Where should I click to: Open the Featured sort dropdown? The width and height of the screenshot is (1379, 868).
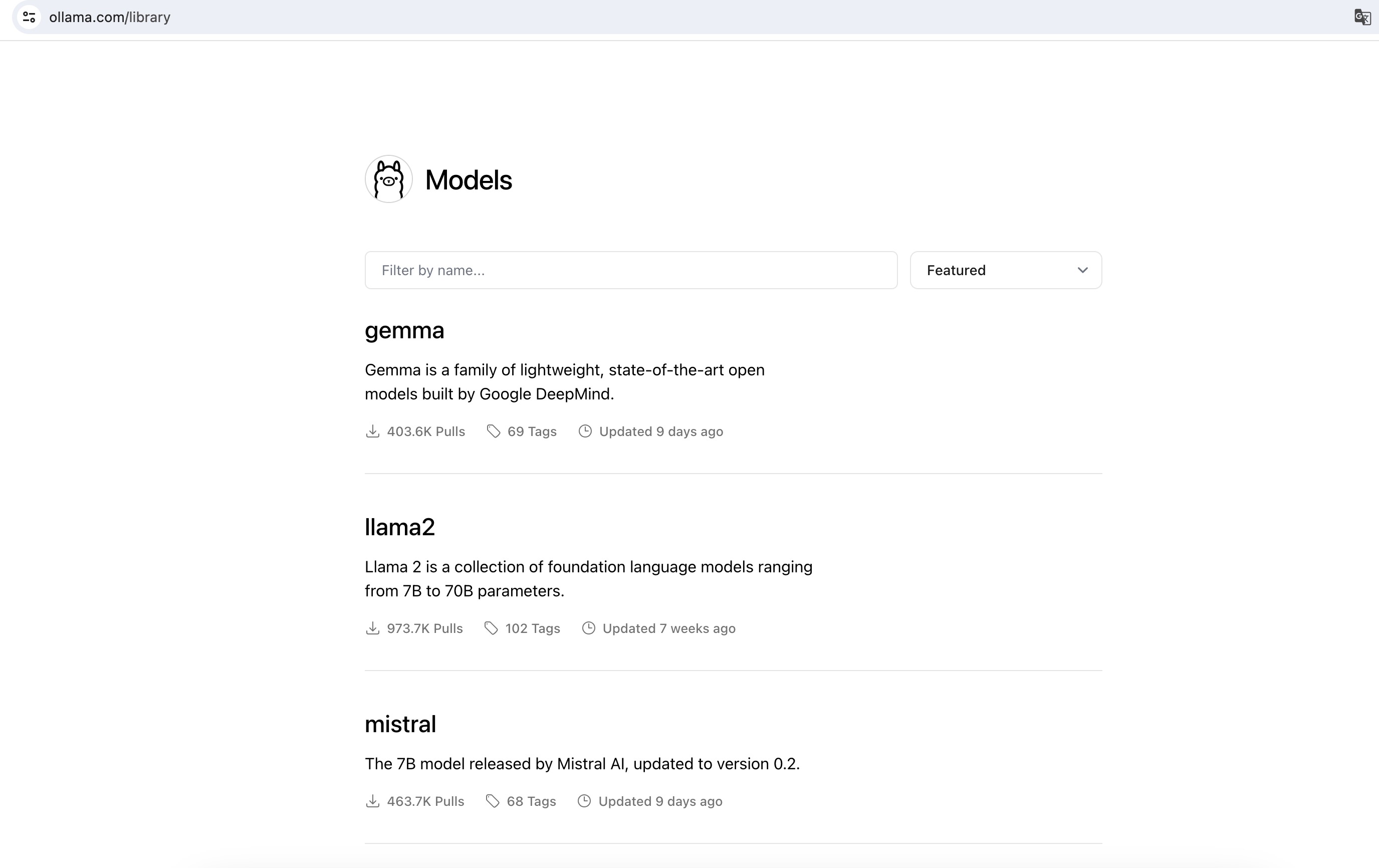pos(1005,270)
